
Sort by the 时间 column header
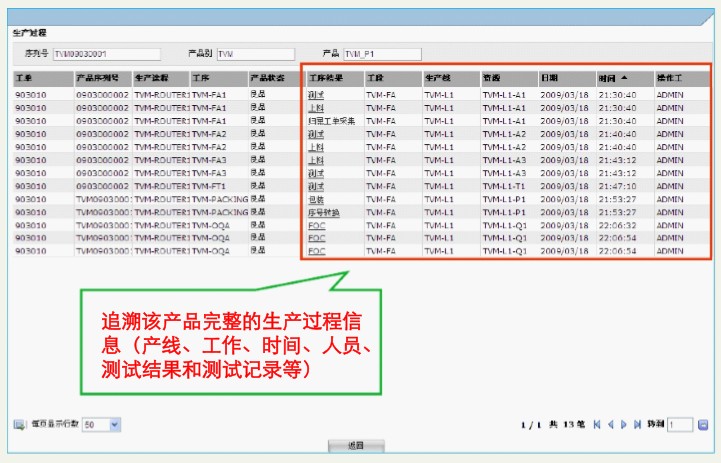point(625,79)
